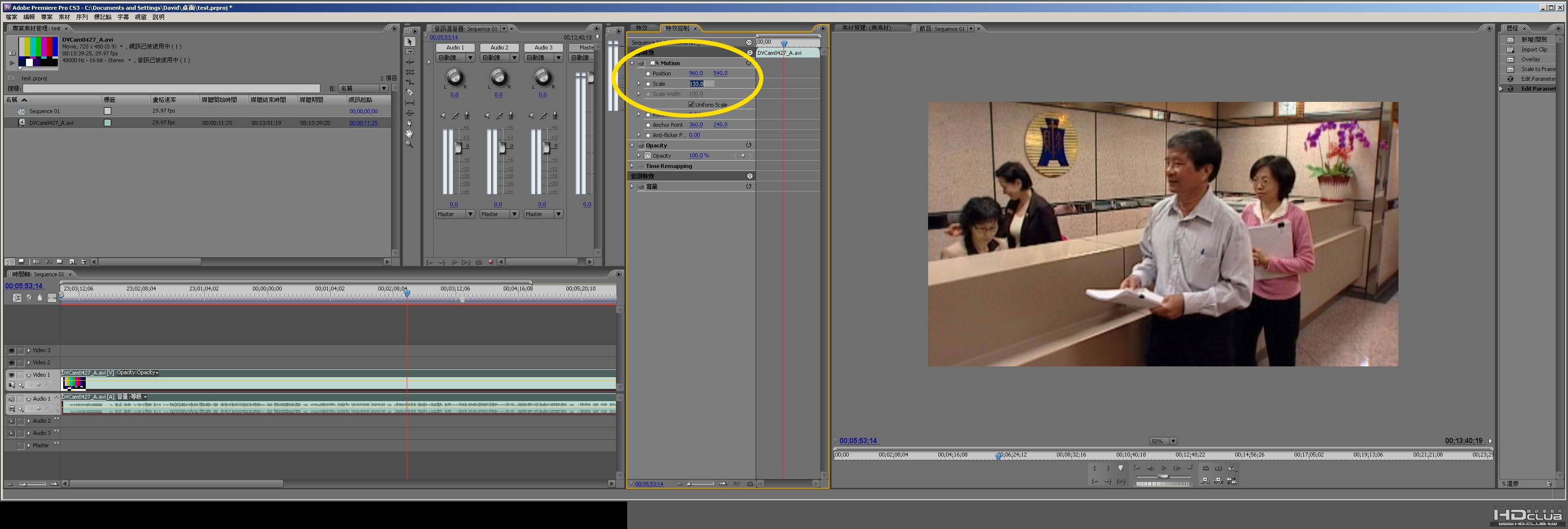Screen dimensions: 1568x529
Task: Click the project panel trash icon
Action: 83,262
